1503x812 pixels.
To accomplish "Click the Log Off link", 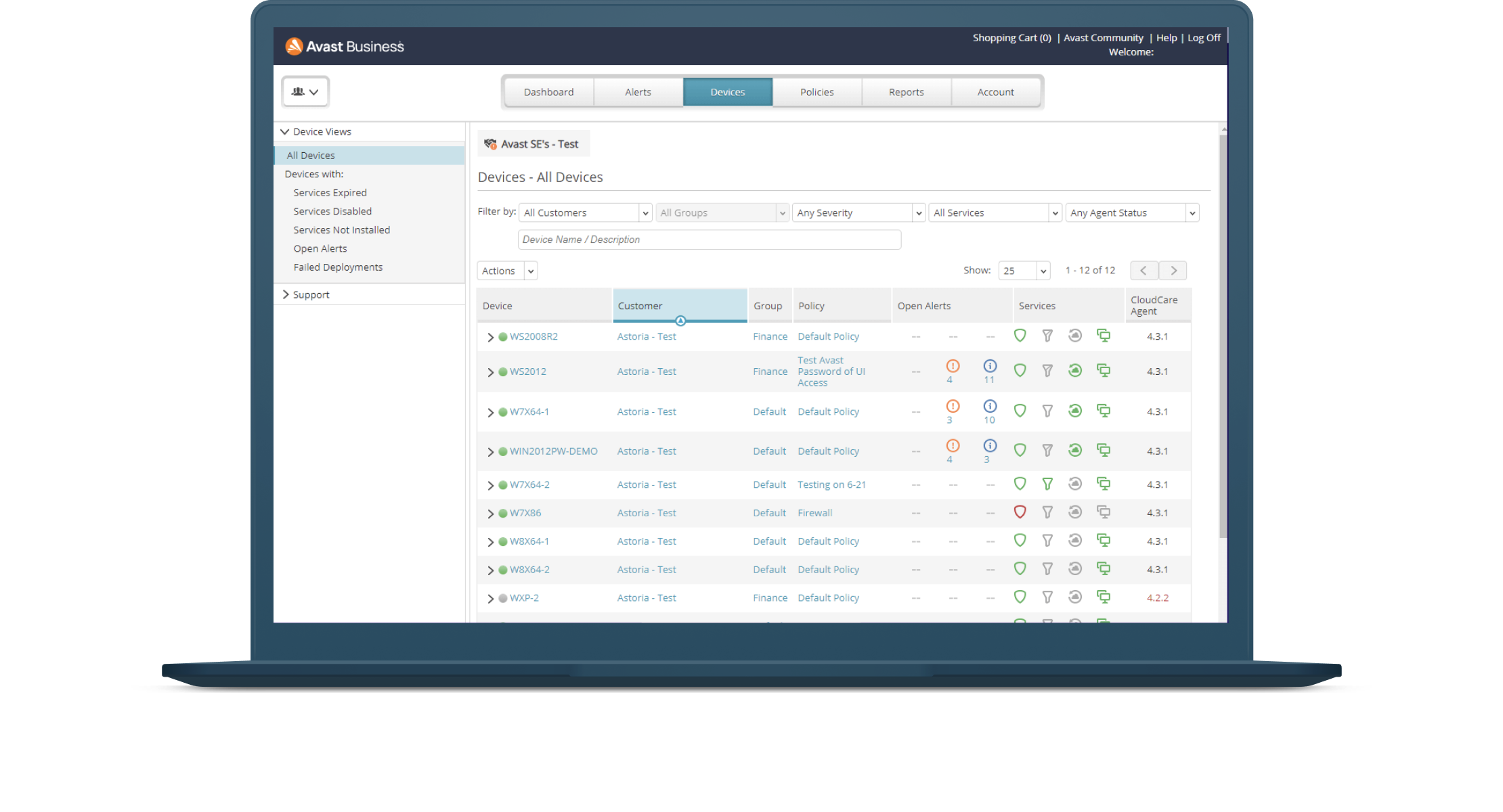I will pyautogui.click(x=1204, y=38).
